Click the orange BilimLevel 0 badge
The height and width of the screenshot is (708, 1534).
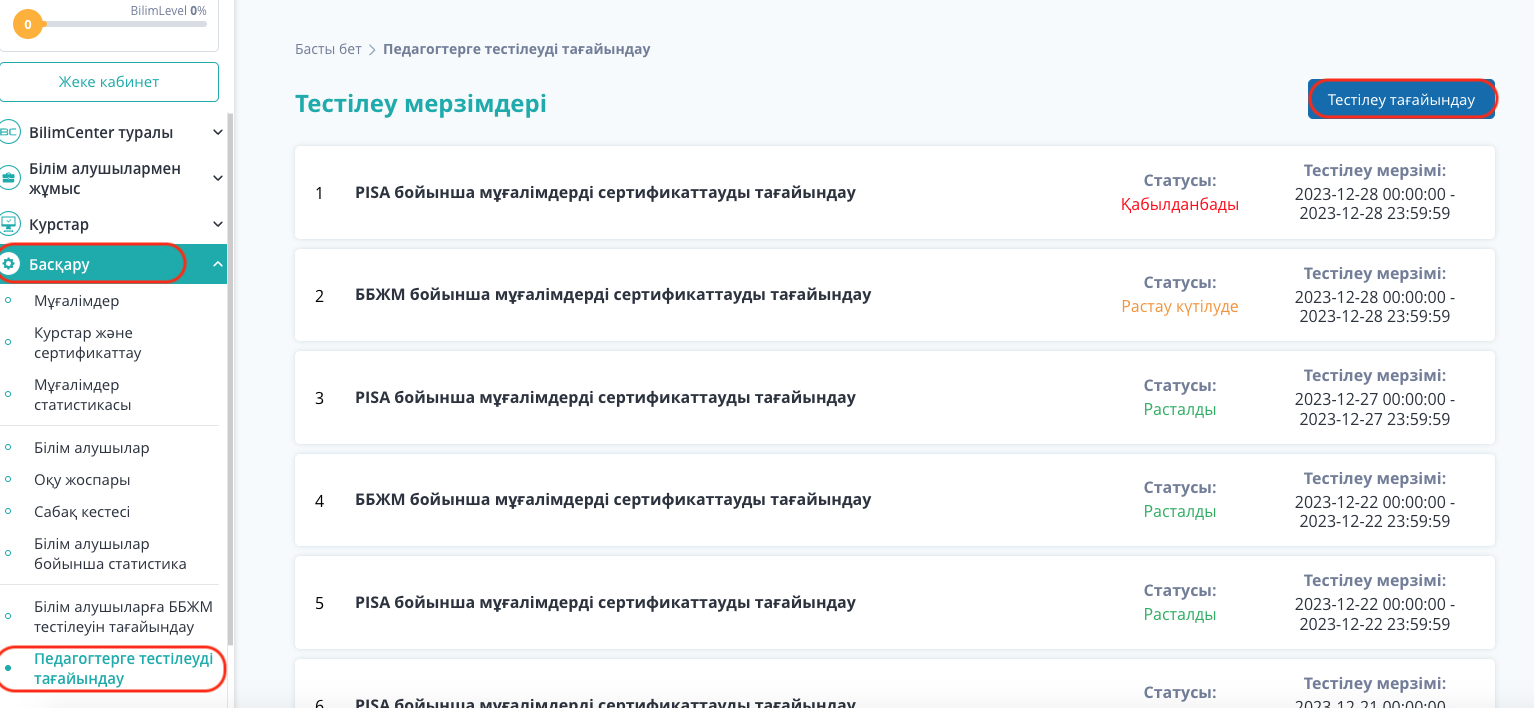coord(27,24)
